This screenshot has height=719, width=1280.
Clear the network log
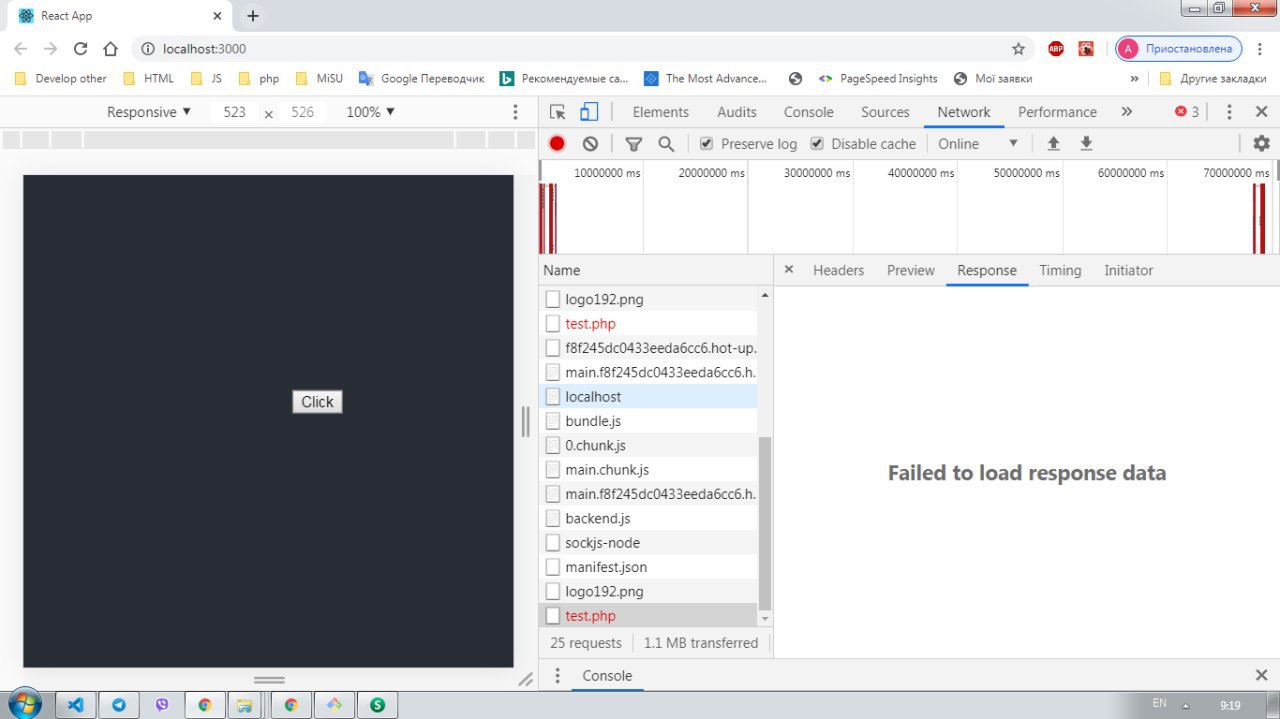pyautogui.click(x=590, y=144)
